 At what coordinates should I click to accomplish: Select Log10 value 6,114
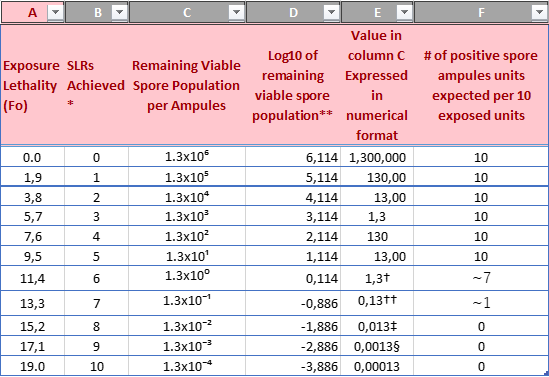[293, 157]
